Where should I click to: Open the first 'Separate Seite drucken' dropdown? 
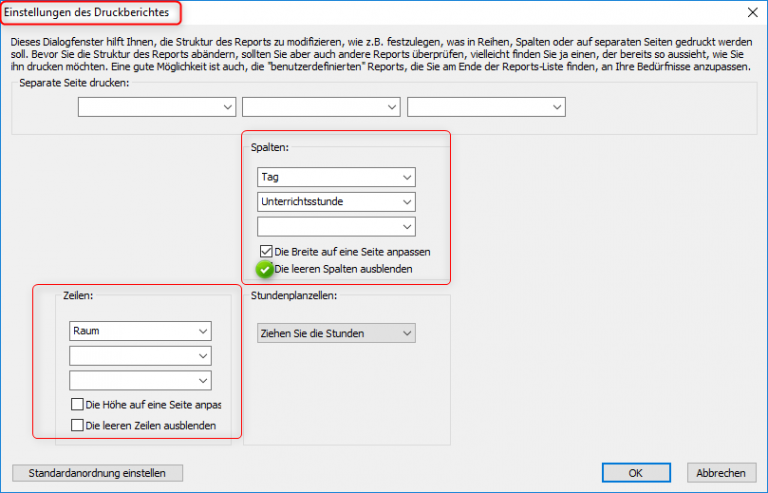[x=157, y=107]
